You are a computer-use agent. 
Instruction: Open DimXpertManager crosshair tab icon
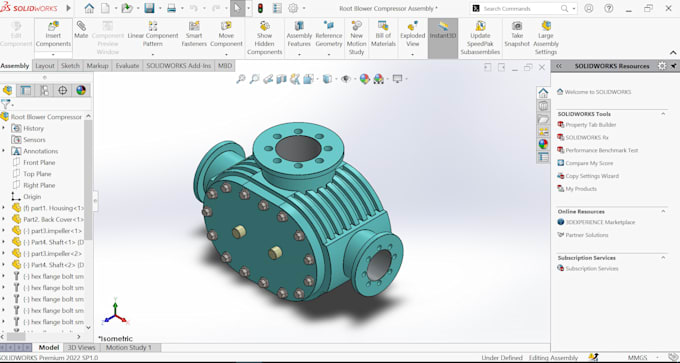pos(62,90)
